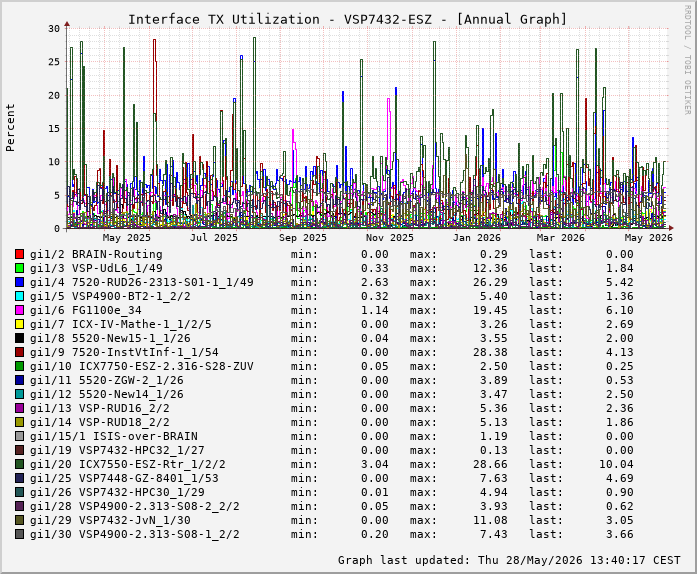Click the 15 tick on the y-axis
697x574 pixels.
(54, 128)
